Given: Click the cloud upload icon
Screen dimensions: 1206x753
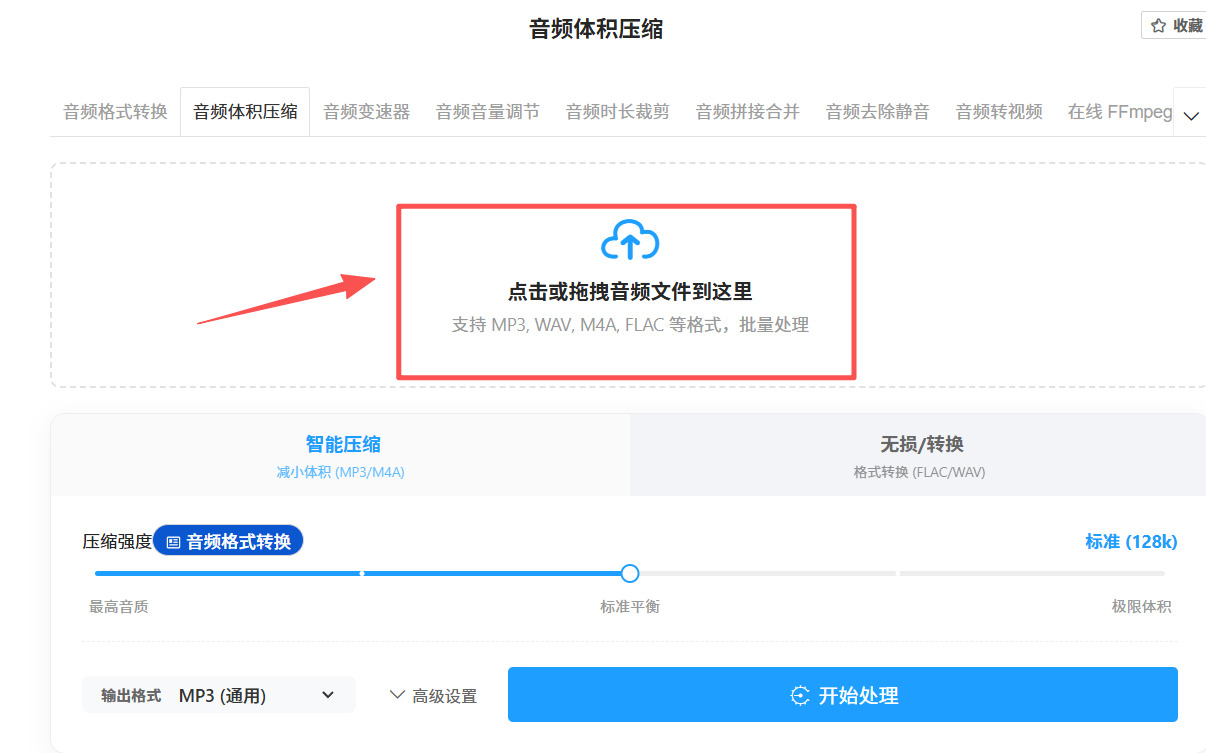Looking at the screenshot, I should pyautogui.click(x=630, y=242).
